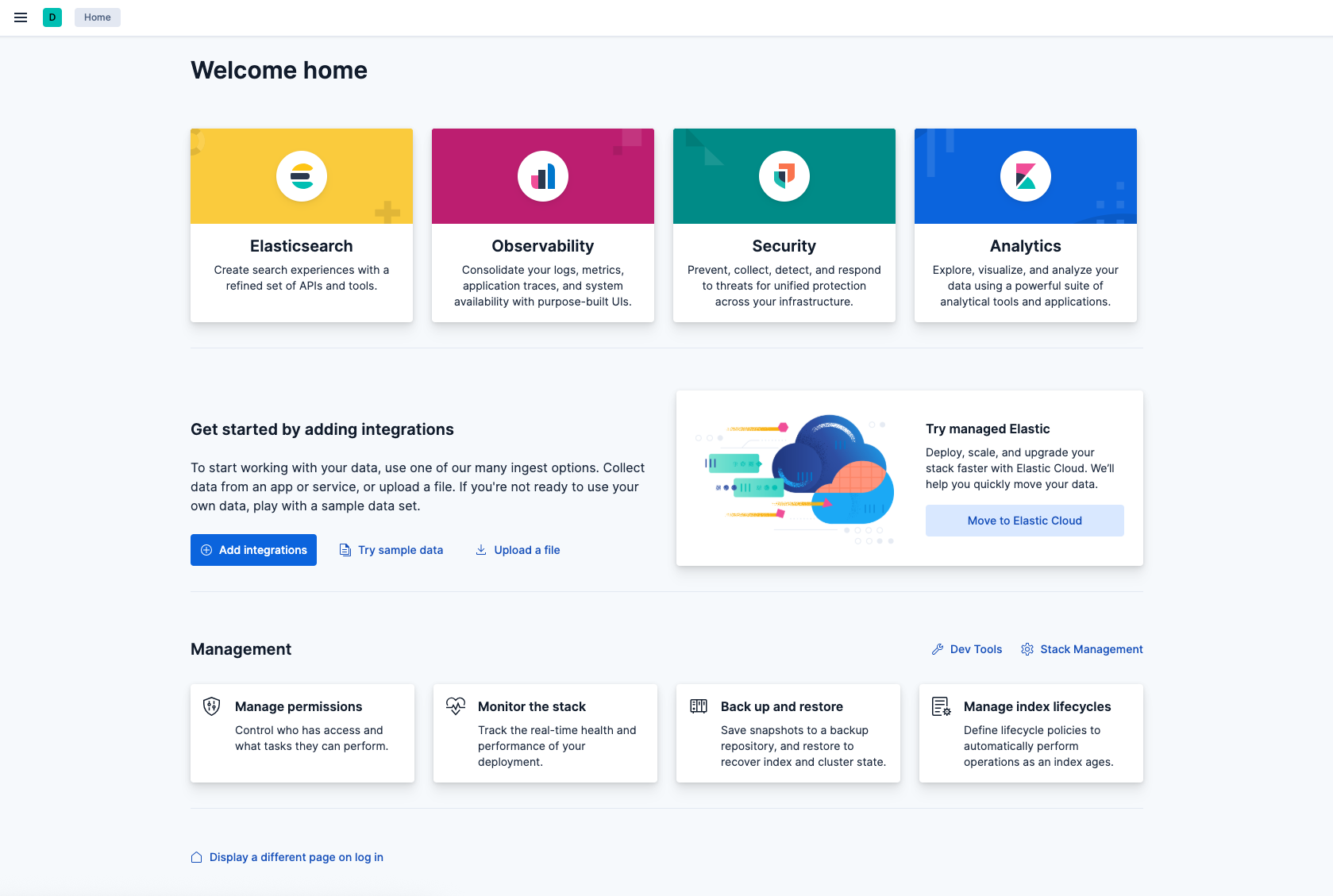Click 'Deploy, scale, and upgrade' description text
Screen dimensions: 1333x896
tap(1020, 468)
